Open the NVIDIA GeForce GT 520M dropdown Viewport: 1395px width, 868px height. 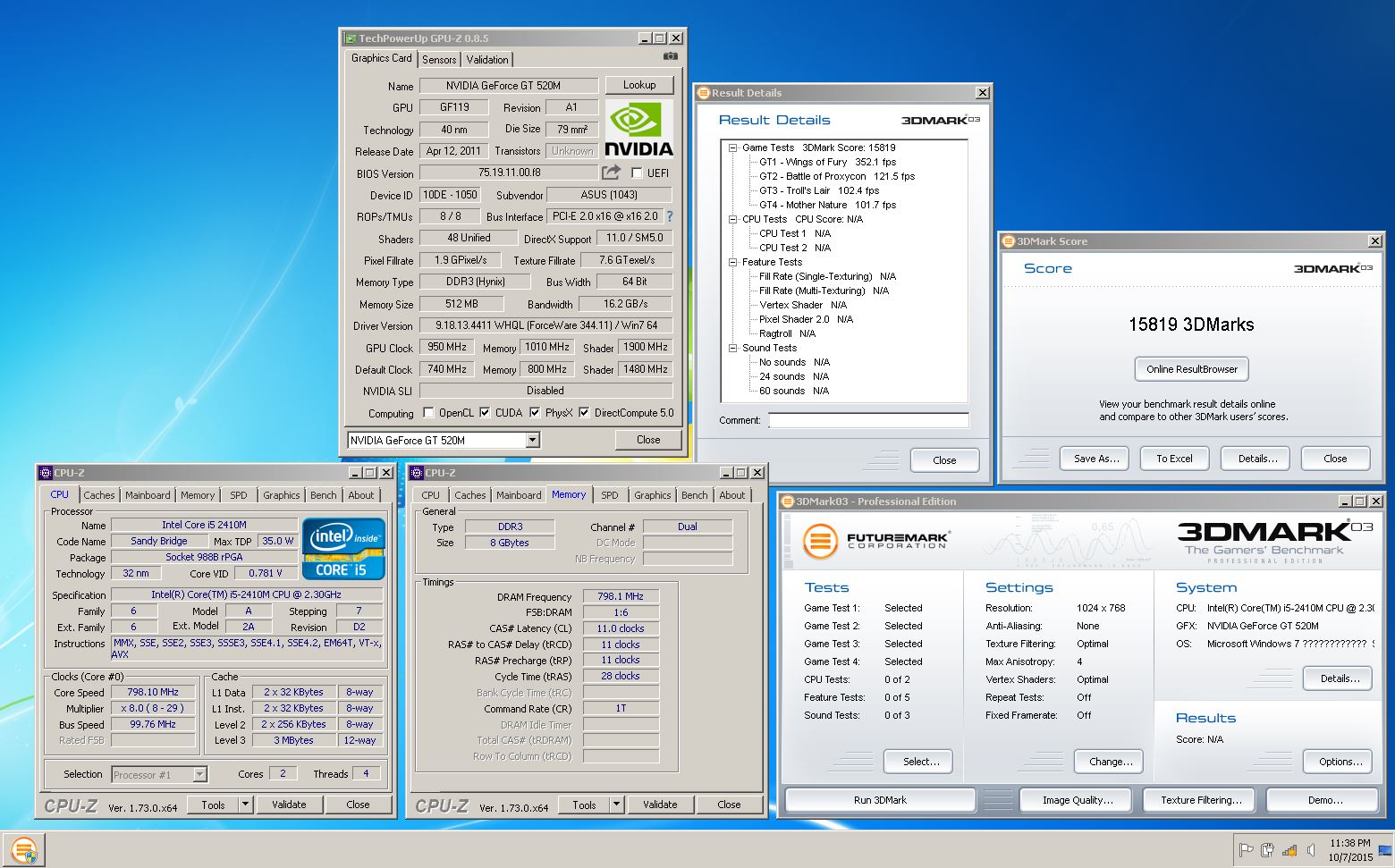[532, 440]
